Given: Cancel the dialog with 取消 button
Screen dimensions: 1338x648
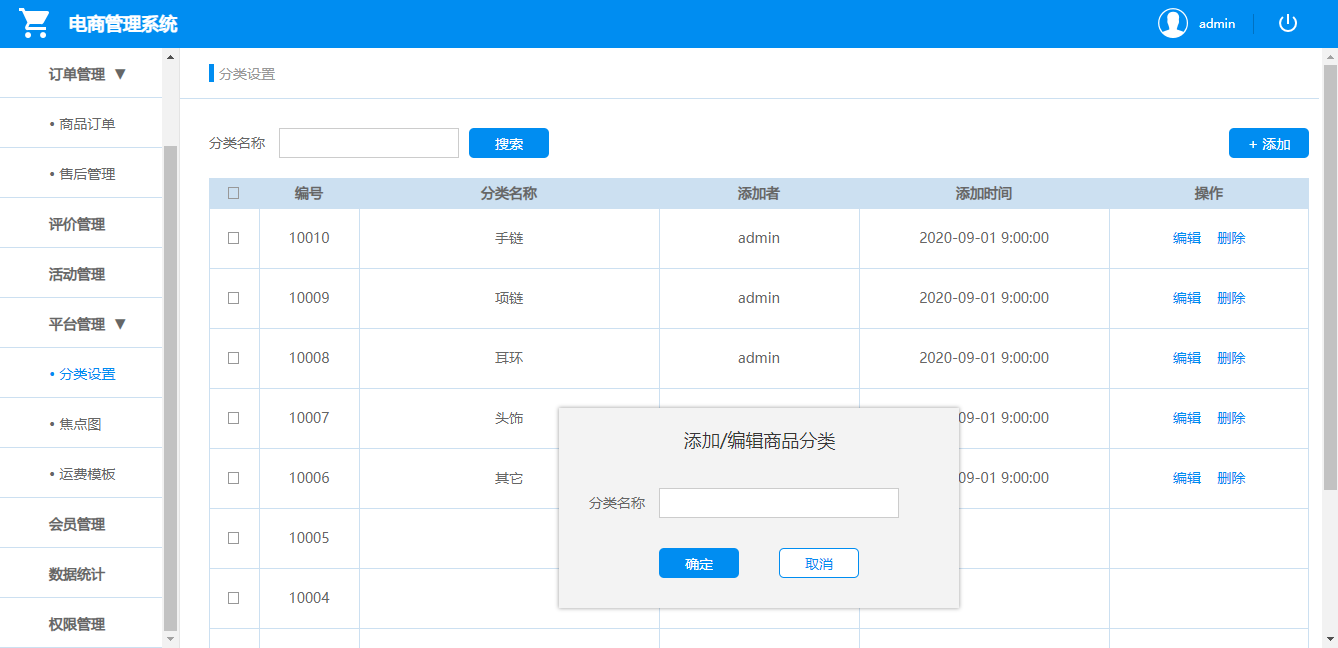Looking at the screenshot, I should (x=818, y=563).
